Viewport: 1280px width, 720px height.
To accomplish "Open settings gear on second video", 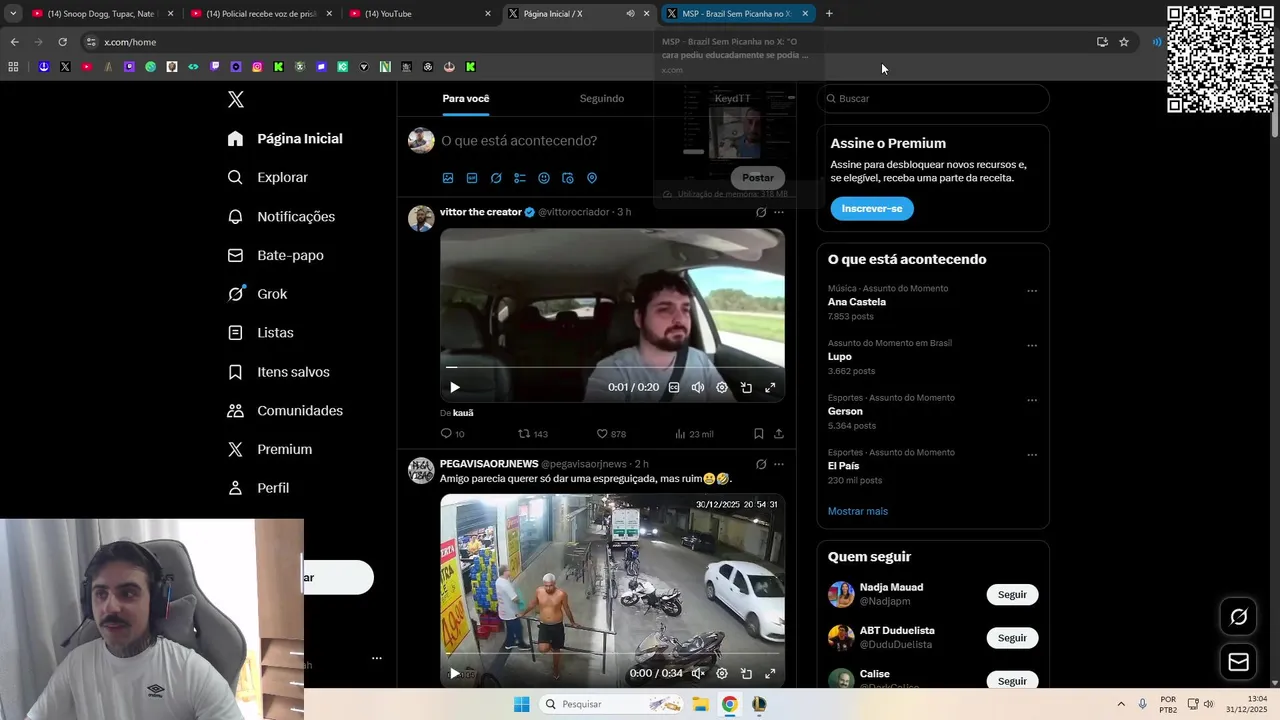I will (x=722, y=674).
